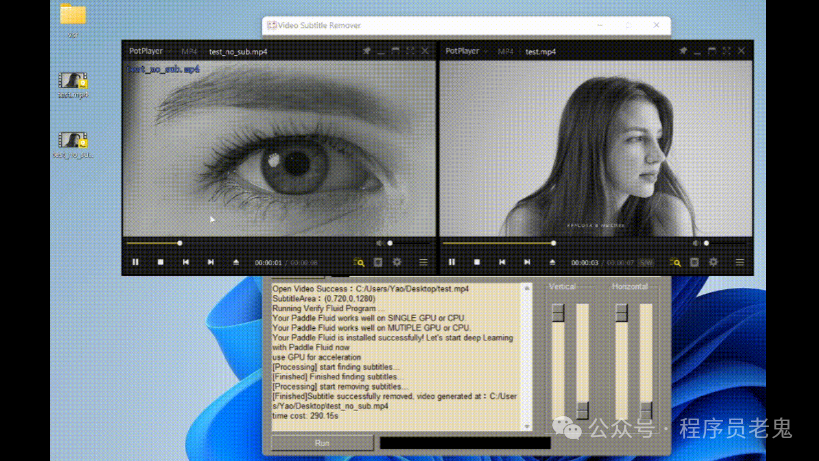Click the square panel icon in test.mp4 player
819x461 pixels.
point(694,262)
